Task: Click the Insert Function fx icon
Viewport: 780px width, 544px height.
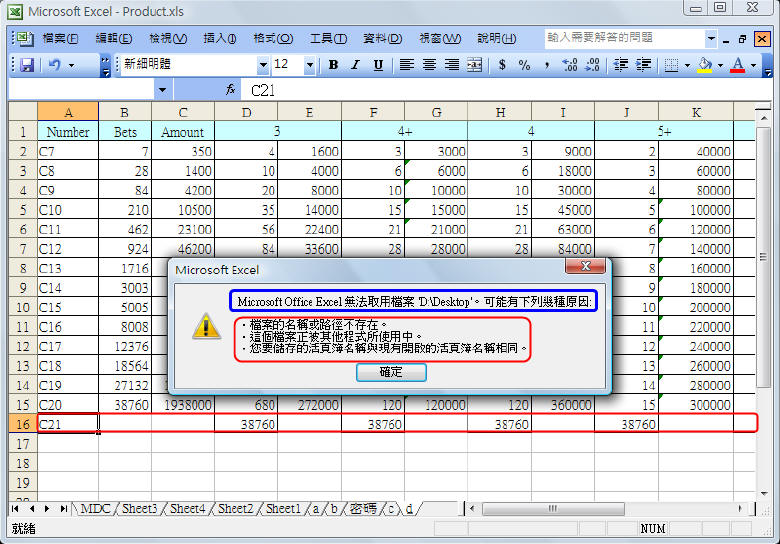Action: (x=230, y=89)
